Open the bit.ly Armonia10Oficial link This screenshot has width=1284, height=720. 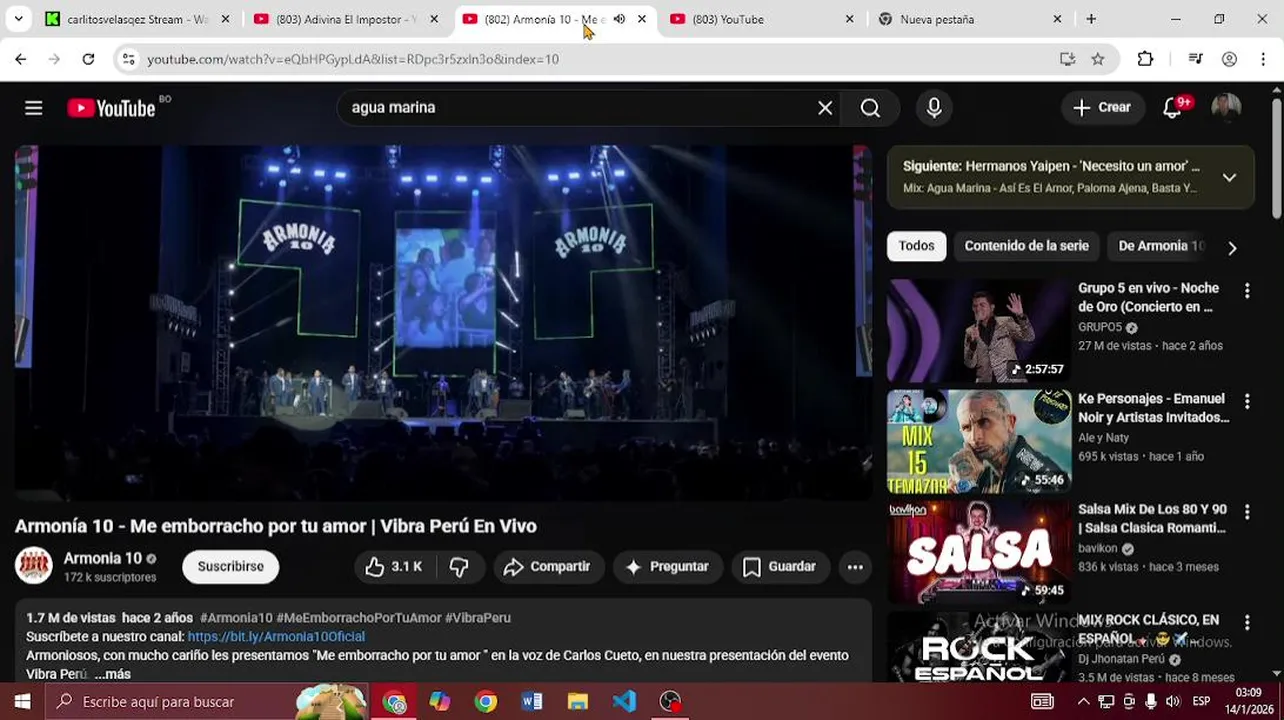click(x=276, y=637)
